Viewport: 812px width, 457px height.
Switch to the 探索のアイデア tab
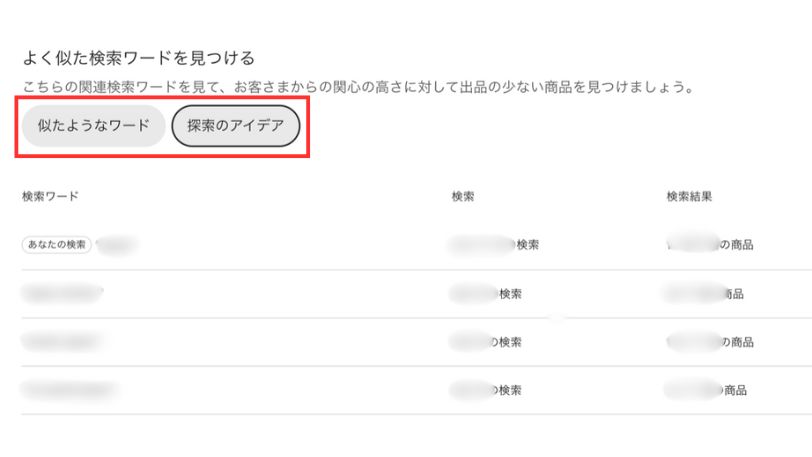235,126
